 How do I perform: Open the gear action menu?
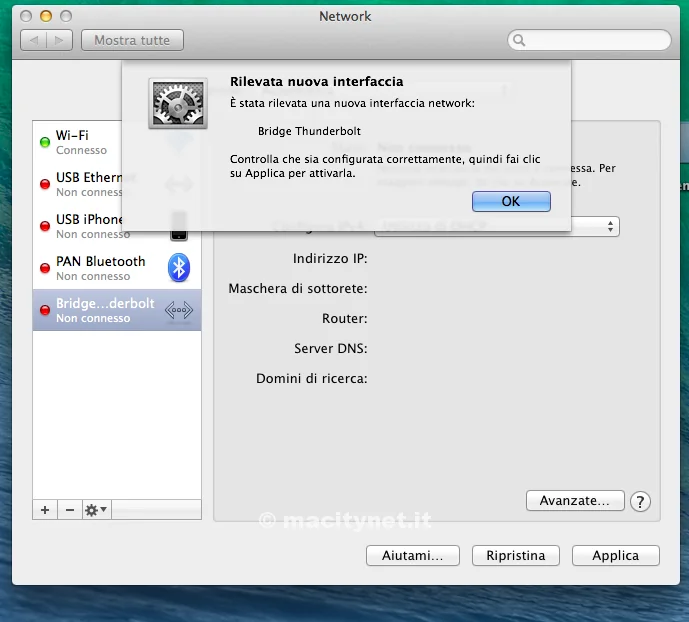(x=96, y=510)
